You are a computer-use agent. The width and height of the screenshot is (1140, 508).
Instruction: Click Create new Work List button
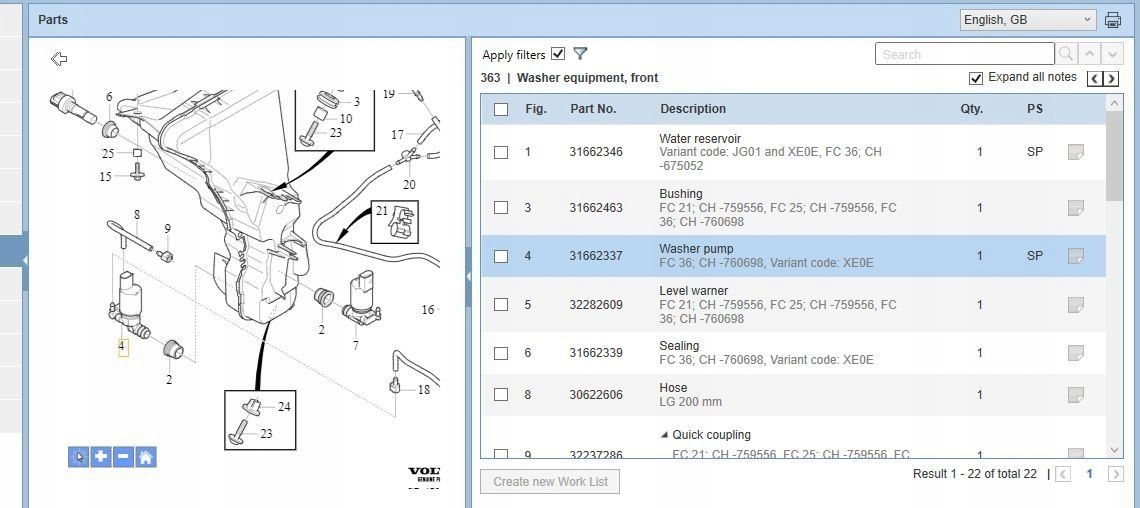coord(550,481)
